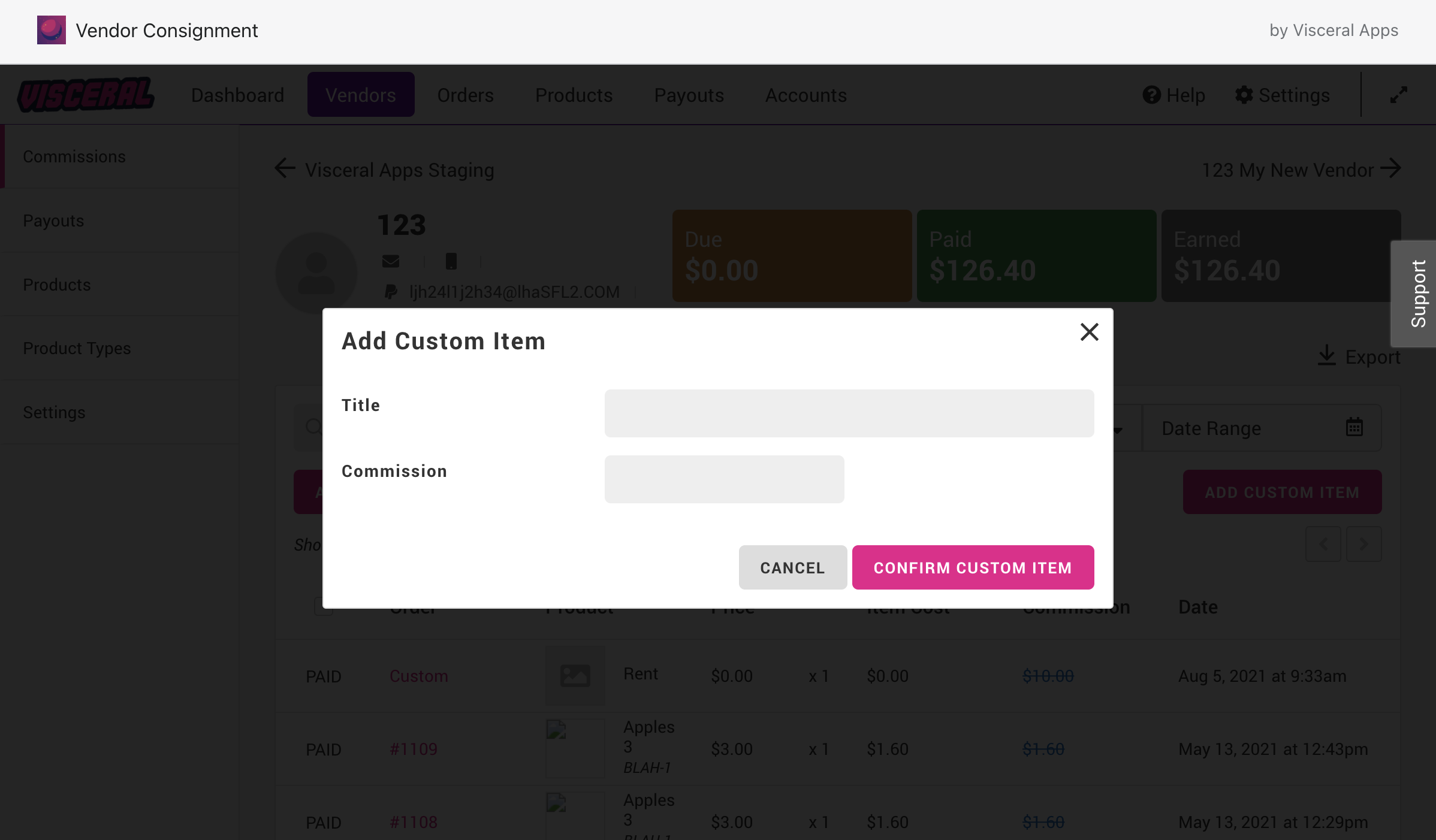Click the Title input field
The image size is (1436, 840).
tap(849, 413)
